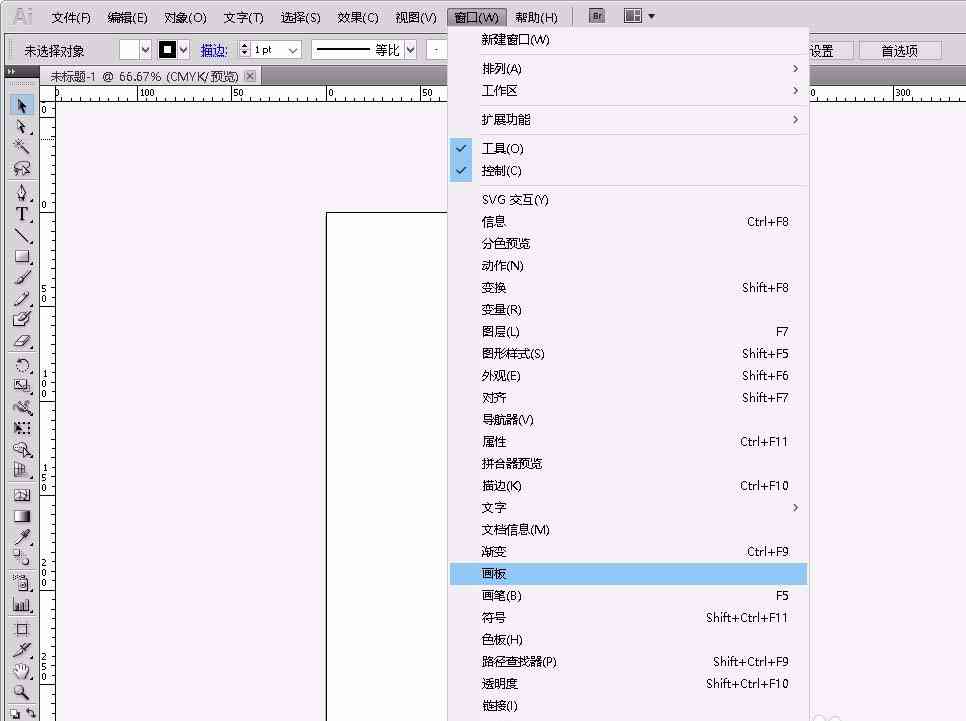Choose 图层(L) from the Window menu

[628, 332]
